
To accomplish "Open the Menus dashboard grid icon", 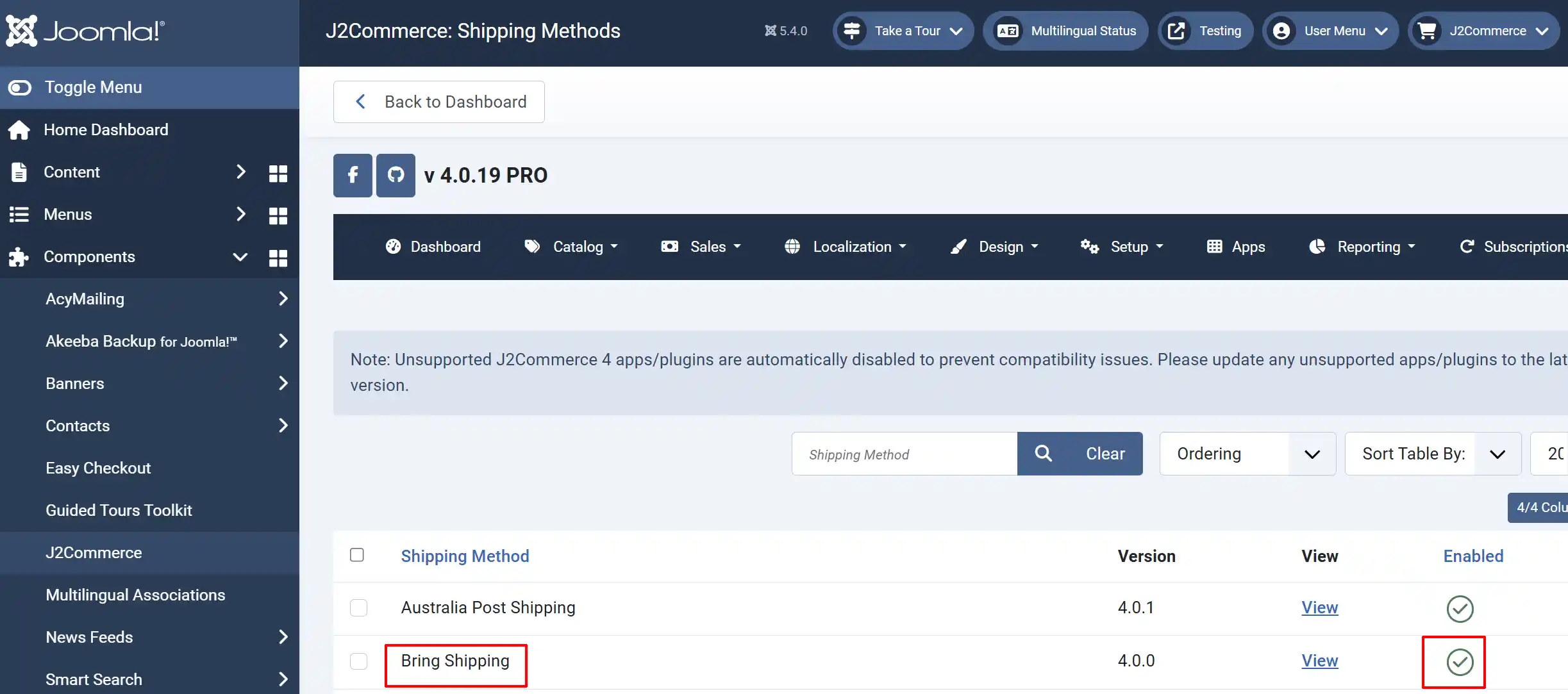I will click(x=278, y=215).
